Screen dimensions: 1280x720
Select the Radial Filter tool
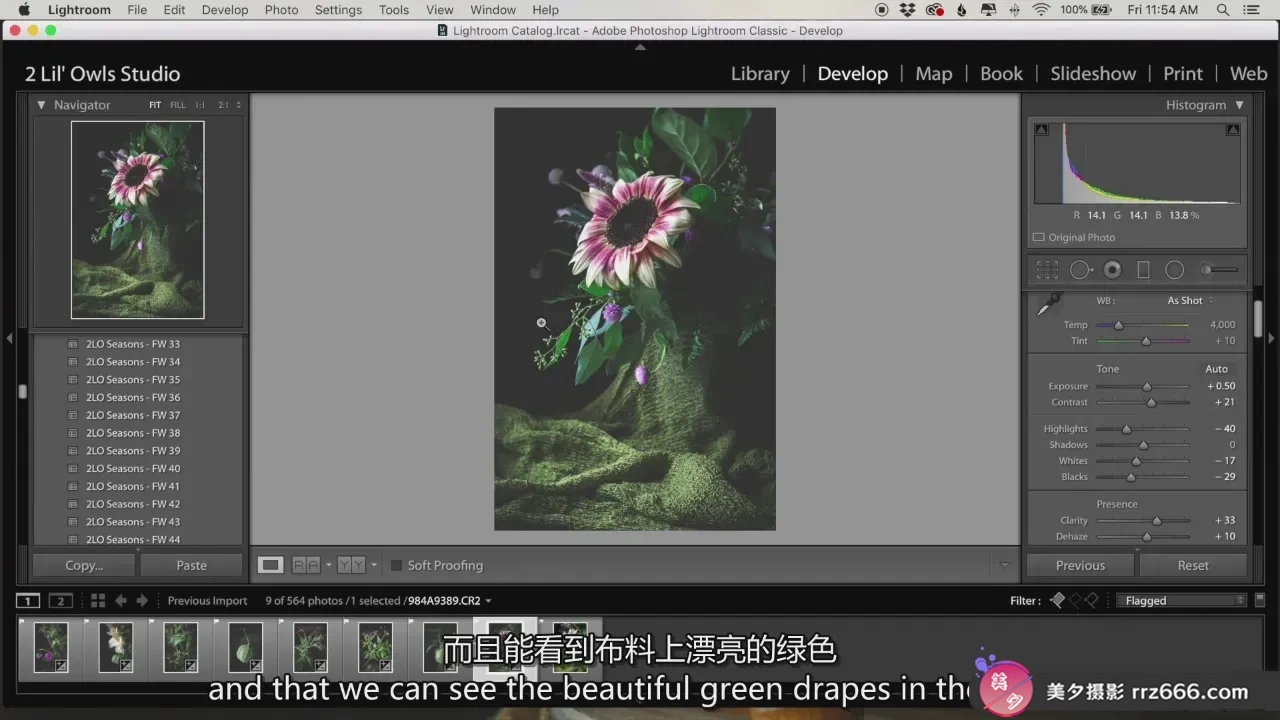coord(1175,270)
